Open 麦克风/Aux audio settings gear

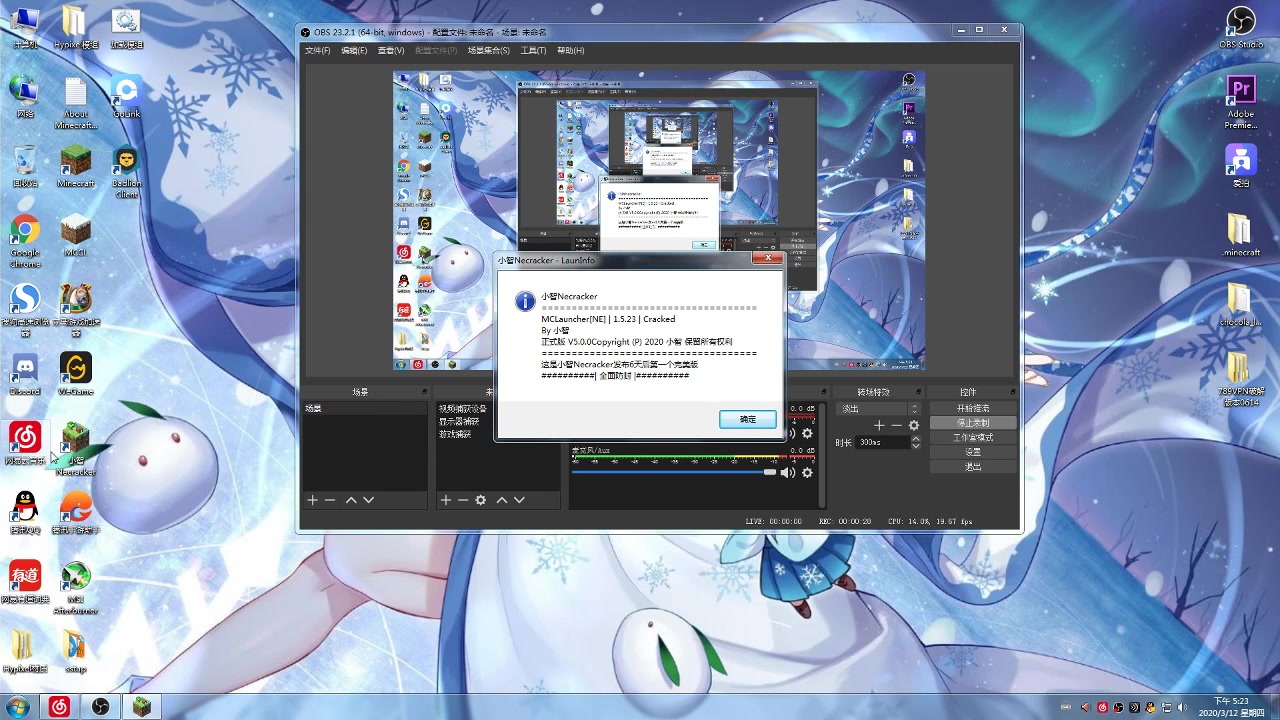click(x=807, y=472)
